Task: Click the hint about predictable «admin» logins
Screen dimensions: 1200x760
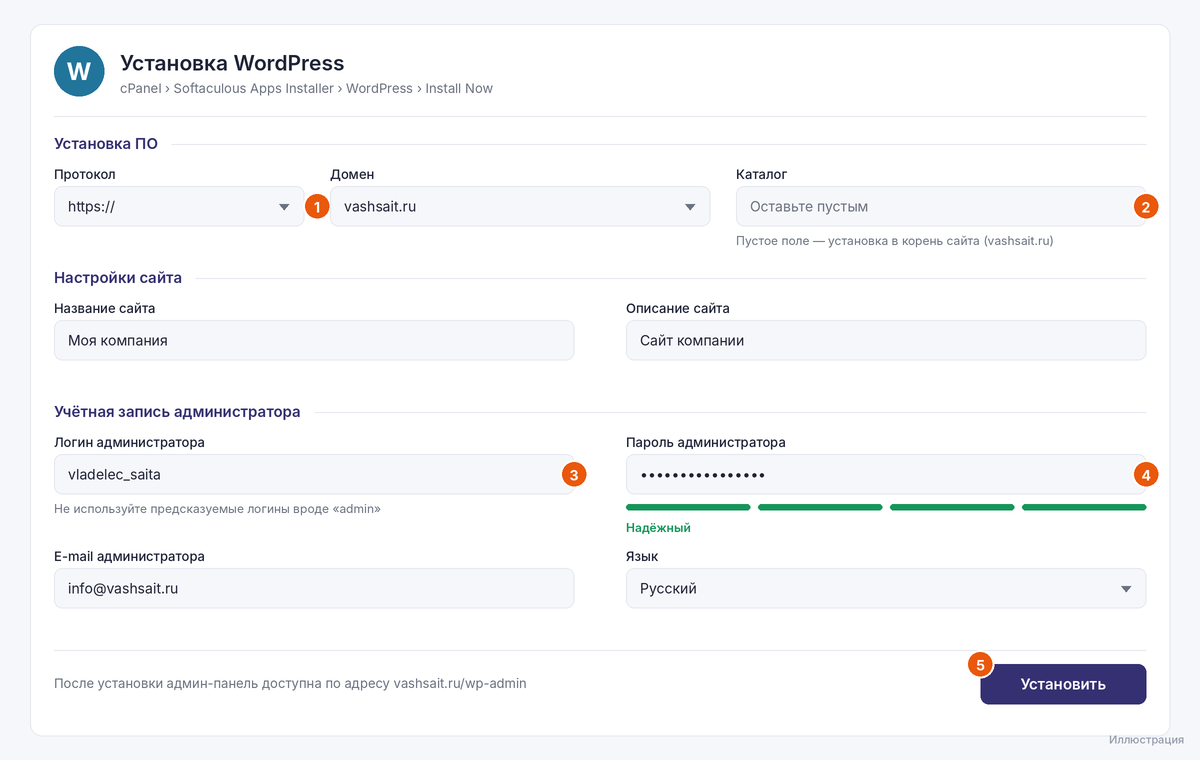Action: click(218, 509)
